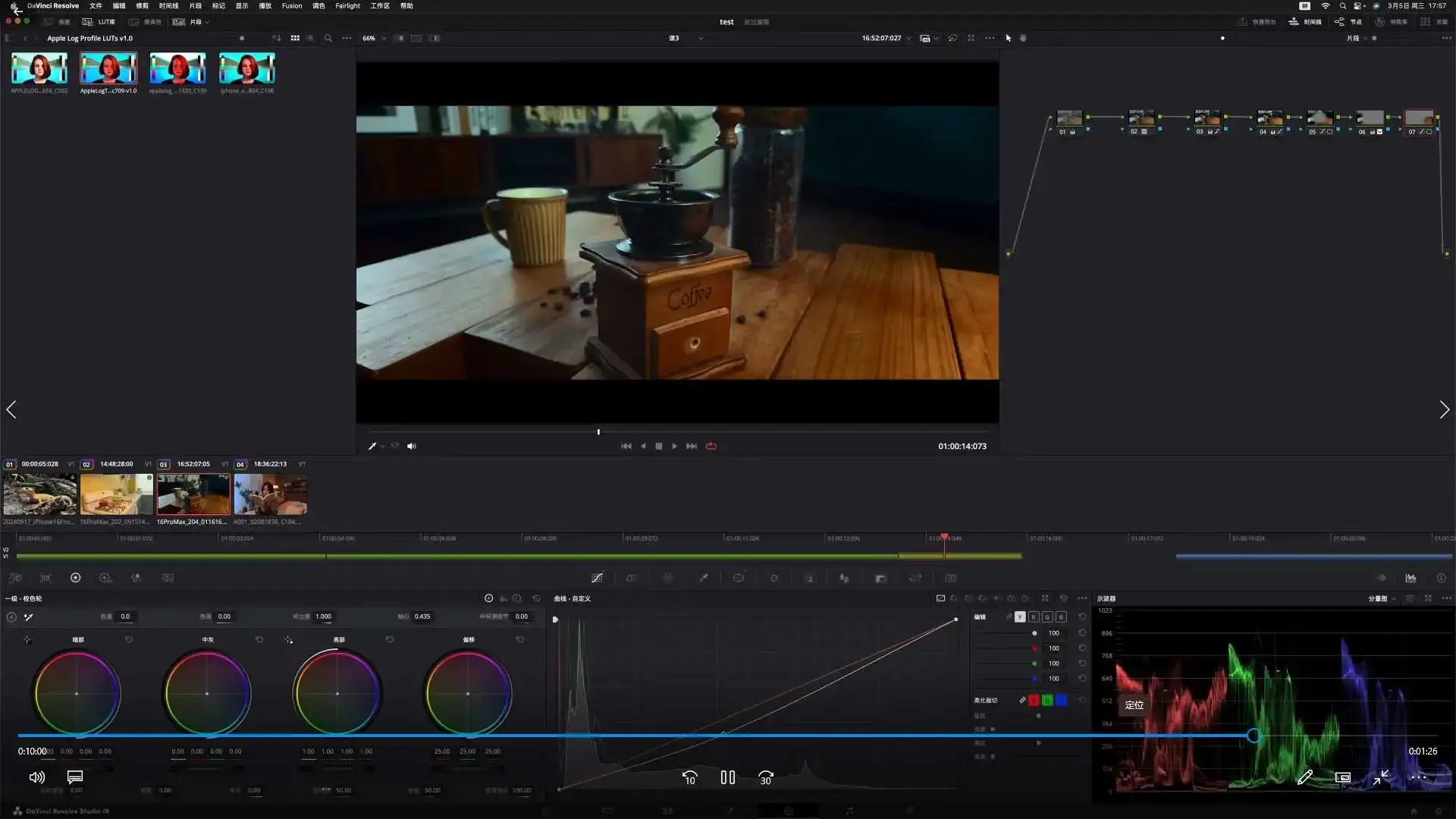Select the AppleLogT...c709-v1.0 LUT thumbnail
Image resolution: width=1456 pixels, height=819 pixels.
click(x=108, y=70)
